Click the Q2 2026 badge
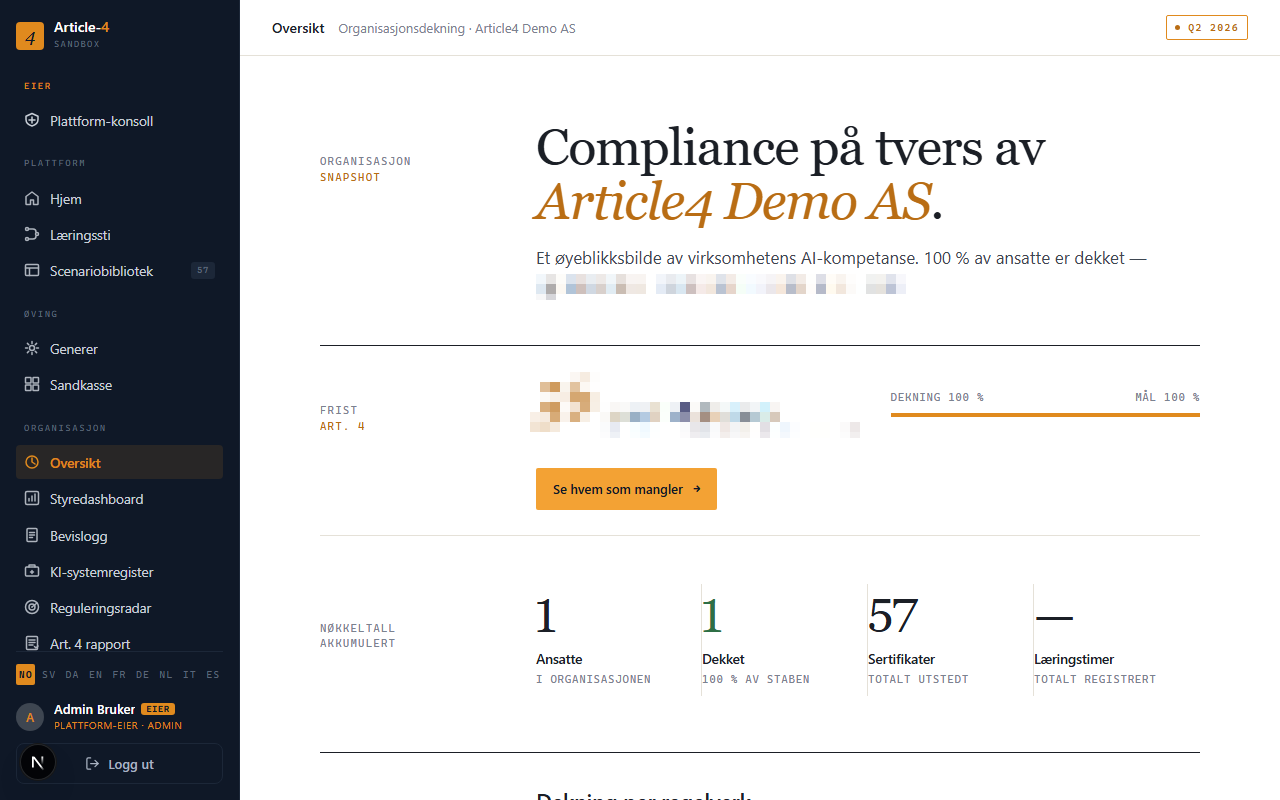This screenshot has height=800, width=1280. 1207,28
